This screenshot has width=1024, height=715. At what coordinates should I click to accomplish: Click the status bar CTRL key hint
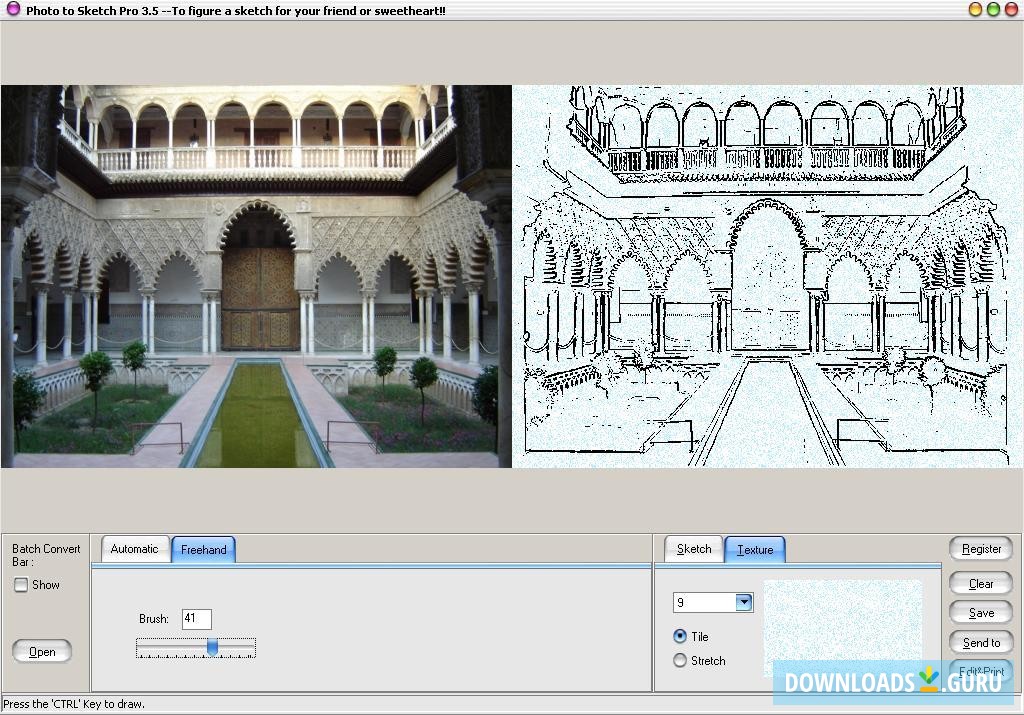[74, 704]
